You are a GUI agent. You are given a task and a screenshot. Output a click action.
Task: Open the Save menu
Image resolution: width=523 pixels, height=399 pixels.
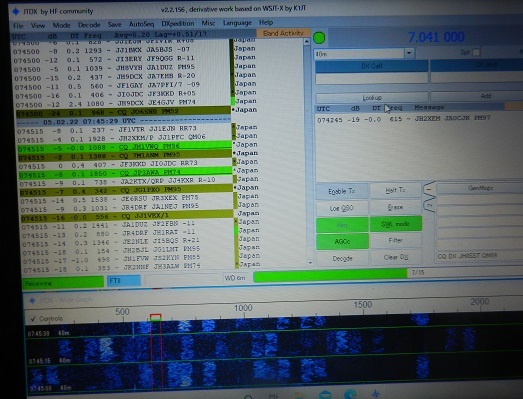114,24
